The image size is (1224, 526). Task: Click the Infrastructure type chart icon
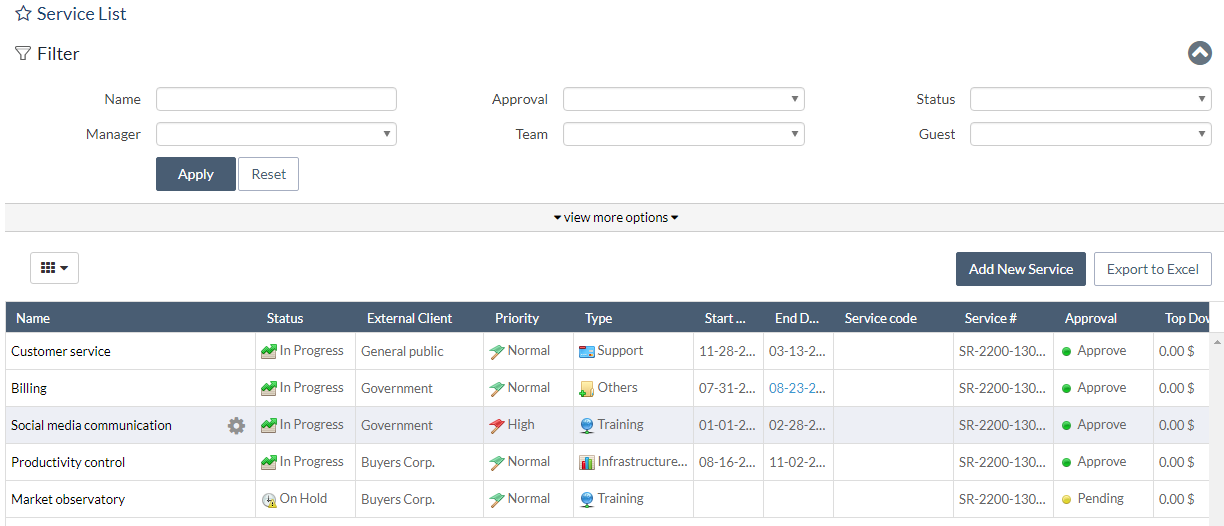(587, 463)
